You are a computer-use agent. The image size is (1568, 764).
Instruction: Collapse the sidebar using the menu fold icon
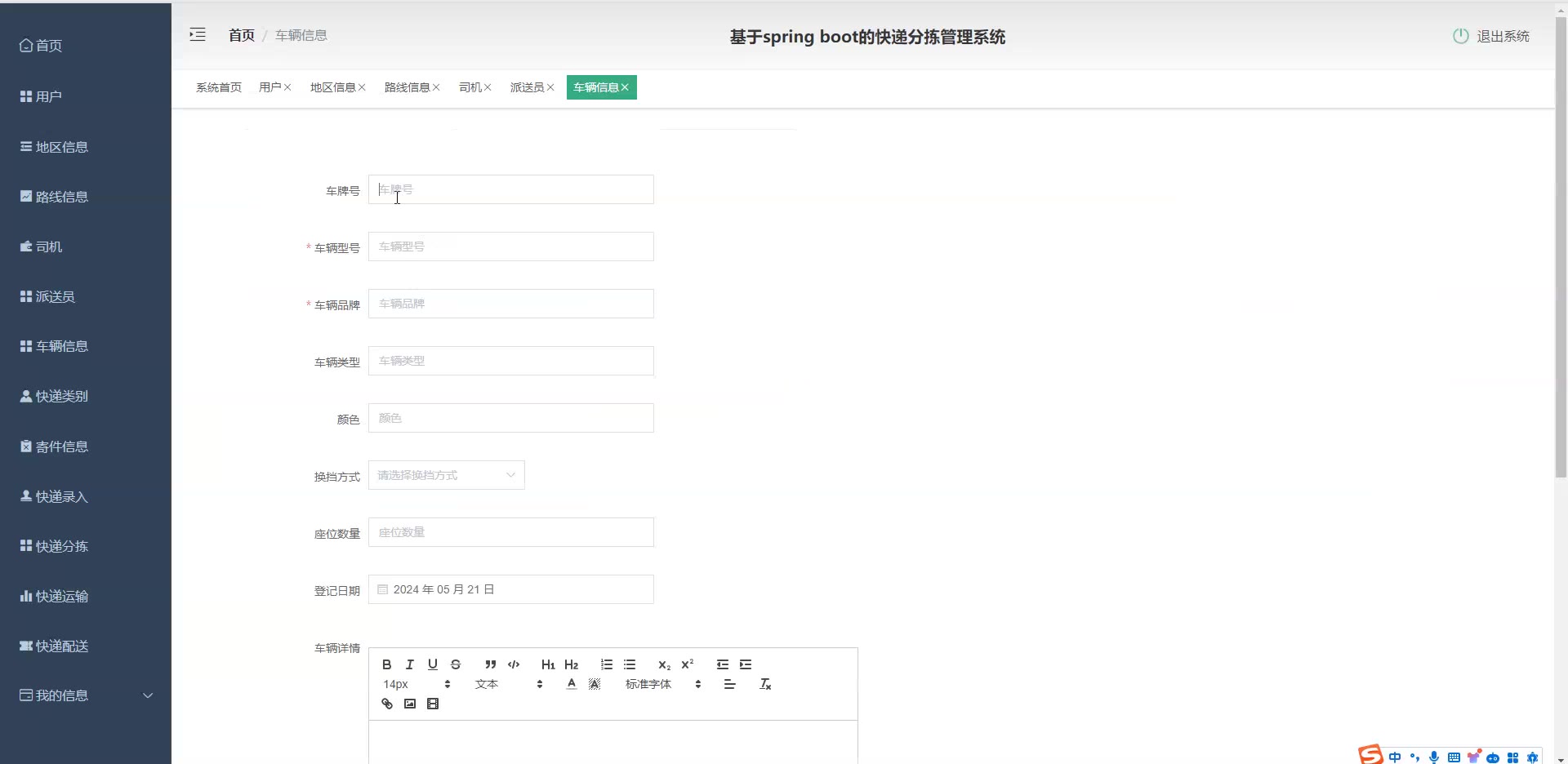click(x=198, y=34)
